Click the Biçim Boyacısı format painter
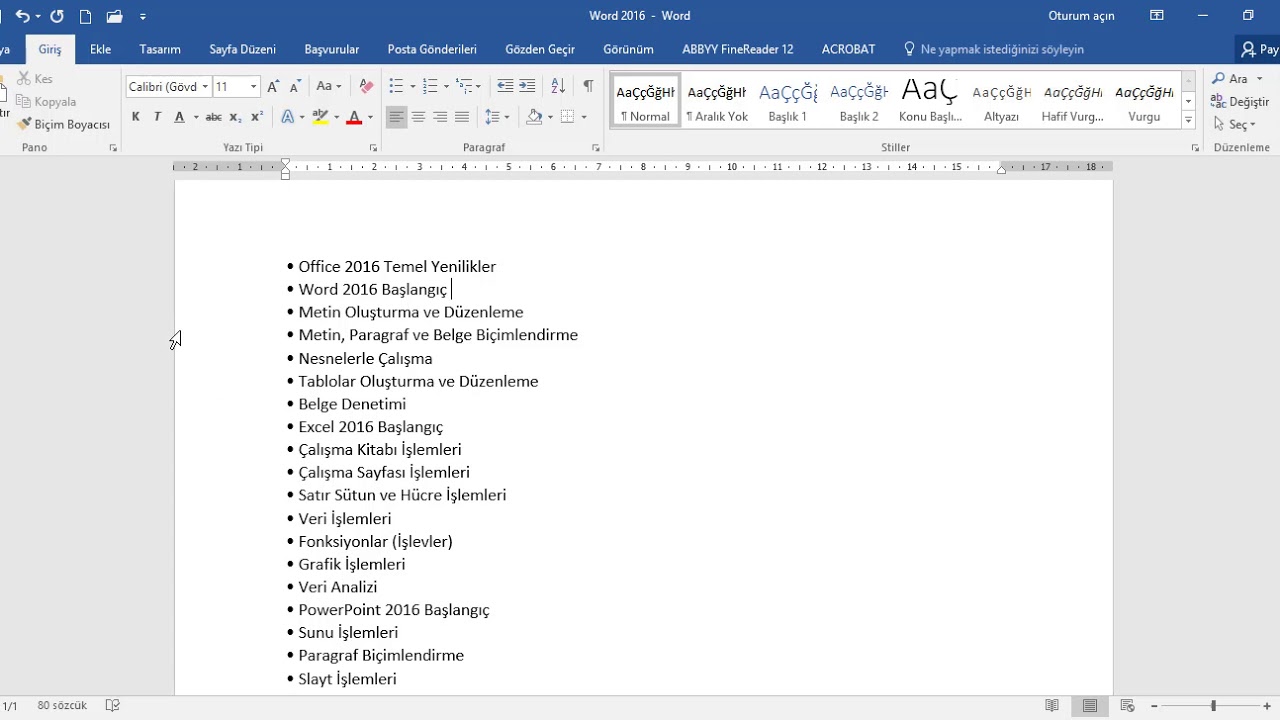Screen dimensions: 1280x720 [63, 125]
